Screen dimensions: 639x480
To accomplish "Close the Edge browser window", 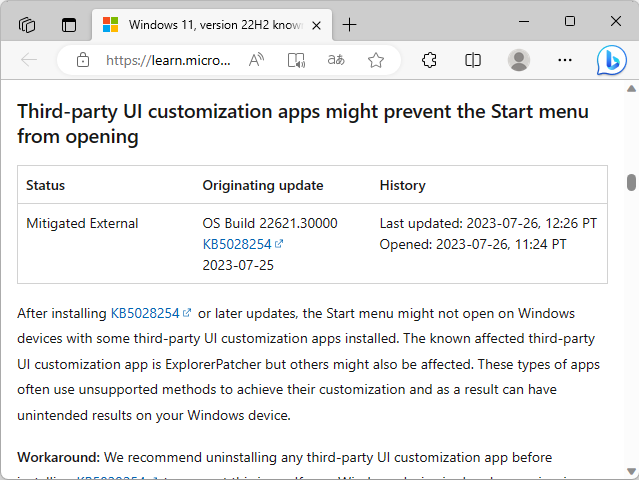I will [616, 21].
